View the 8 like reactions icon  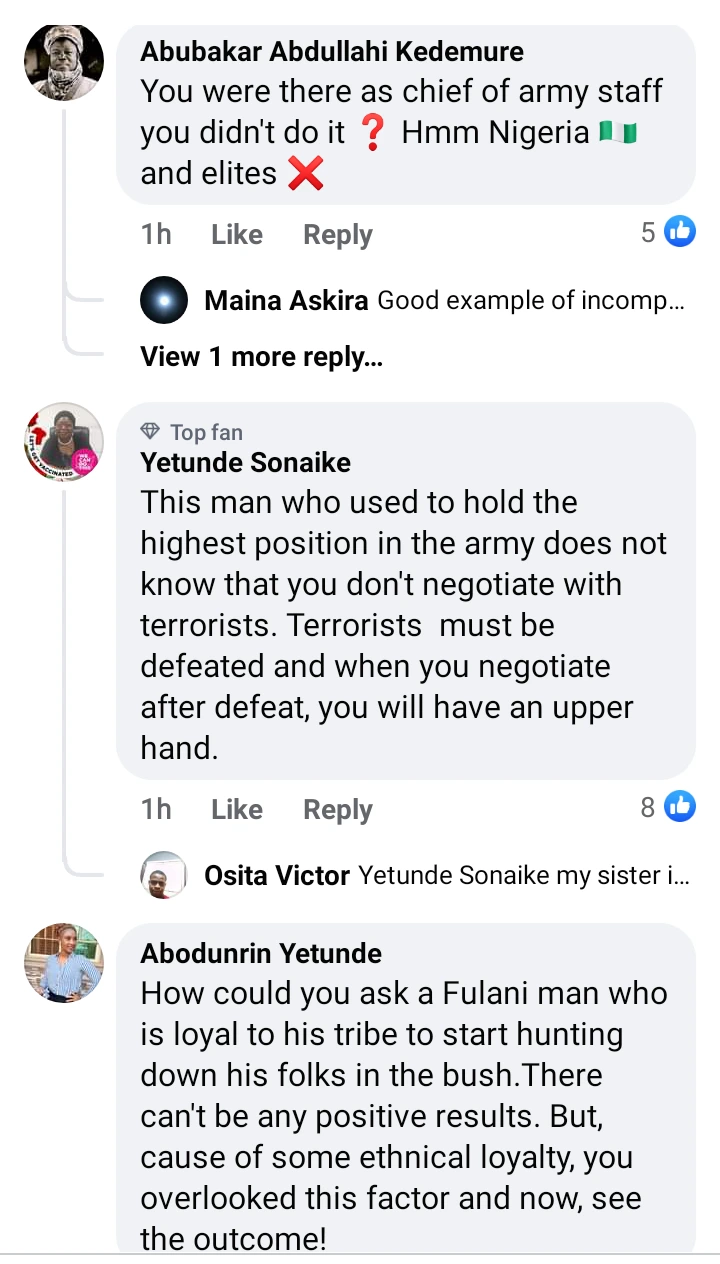point(680,806)
